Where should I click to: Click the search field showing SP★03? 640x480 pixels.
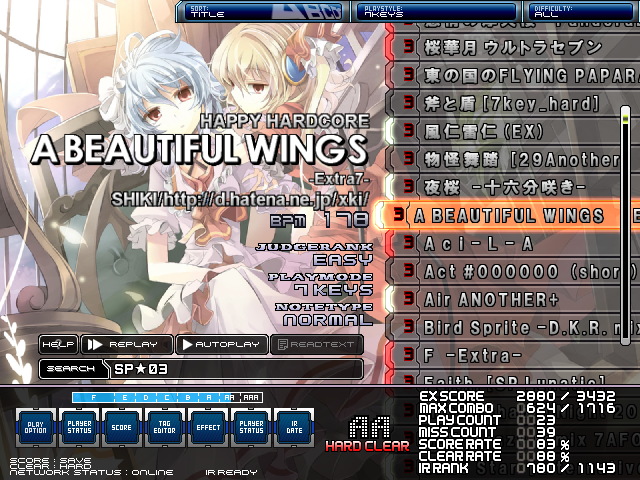pyautogui.click(x=237, y=369)
